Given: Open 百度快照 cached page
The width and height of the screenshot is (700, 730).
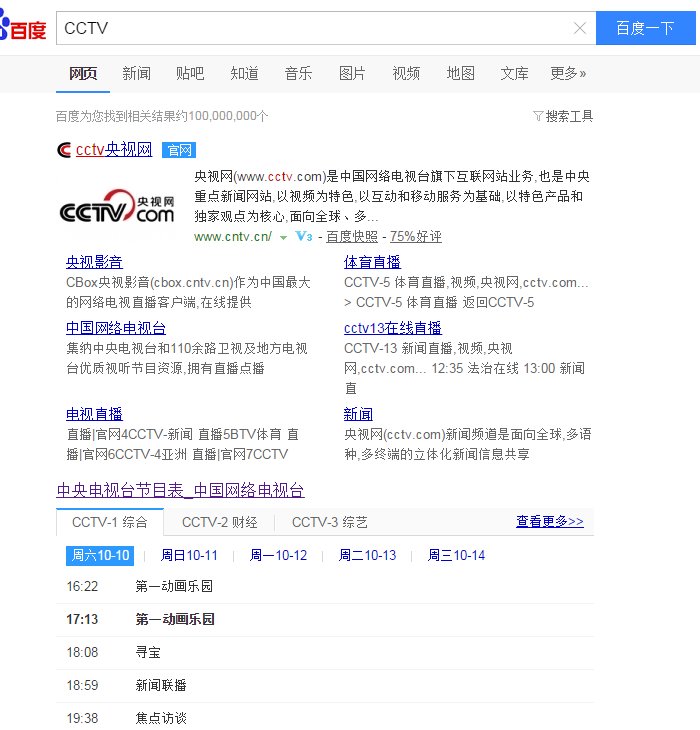Looking at the screenshot, I should point(352,237).
